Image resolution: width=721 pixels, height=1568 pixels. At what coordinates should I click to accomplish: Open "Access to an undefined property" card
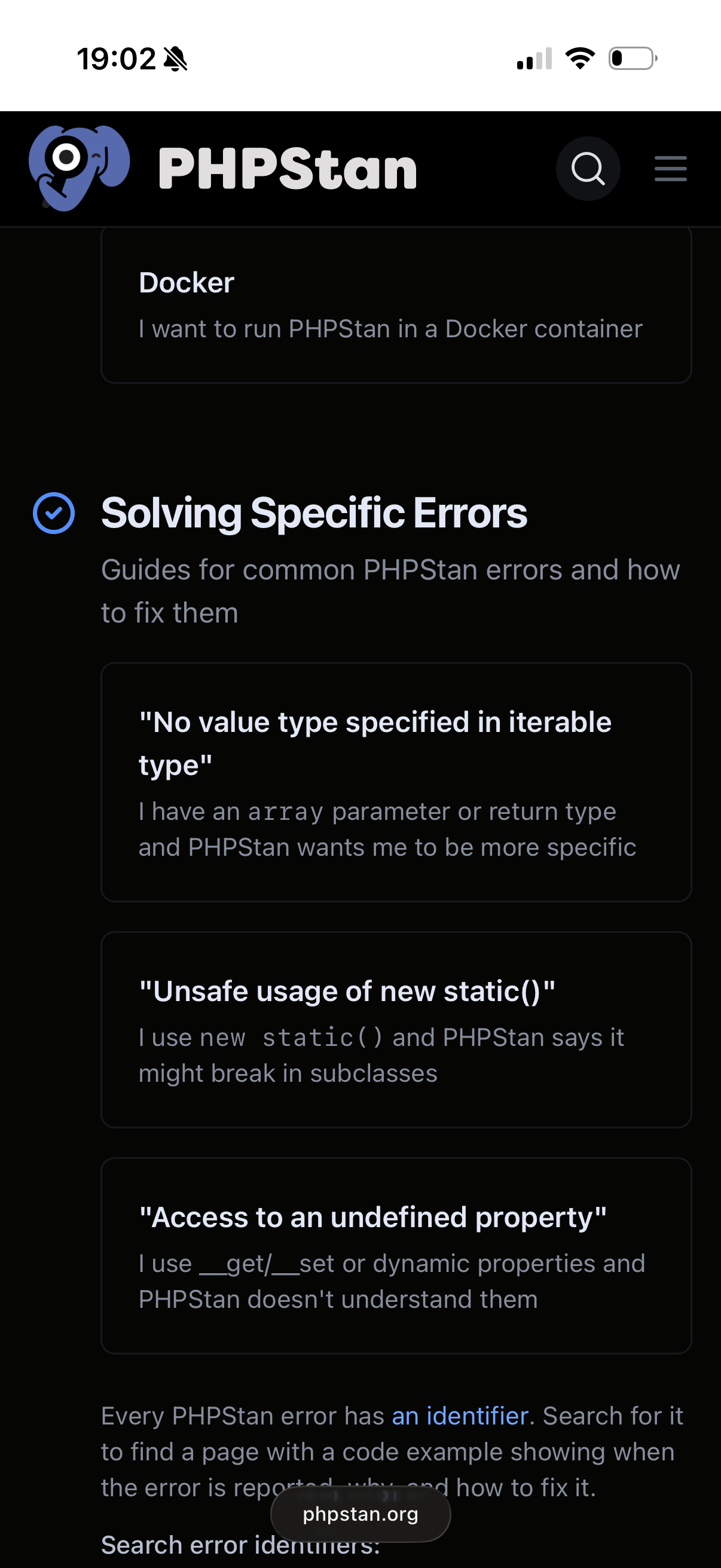396,1255
